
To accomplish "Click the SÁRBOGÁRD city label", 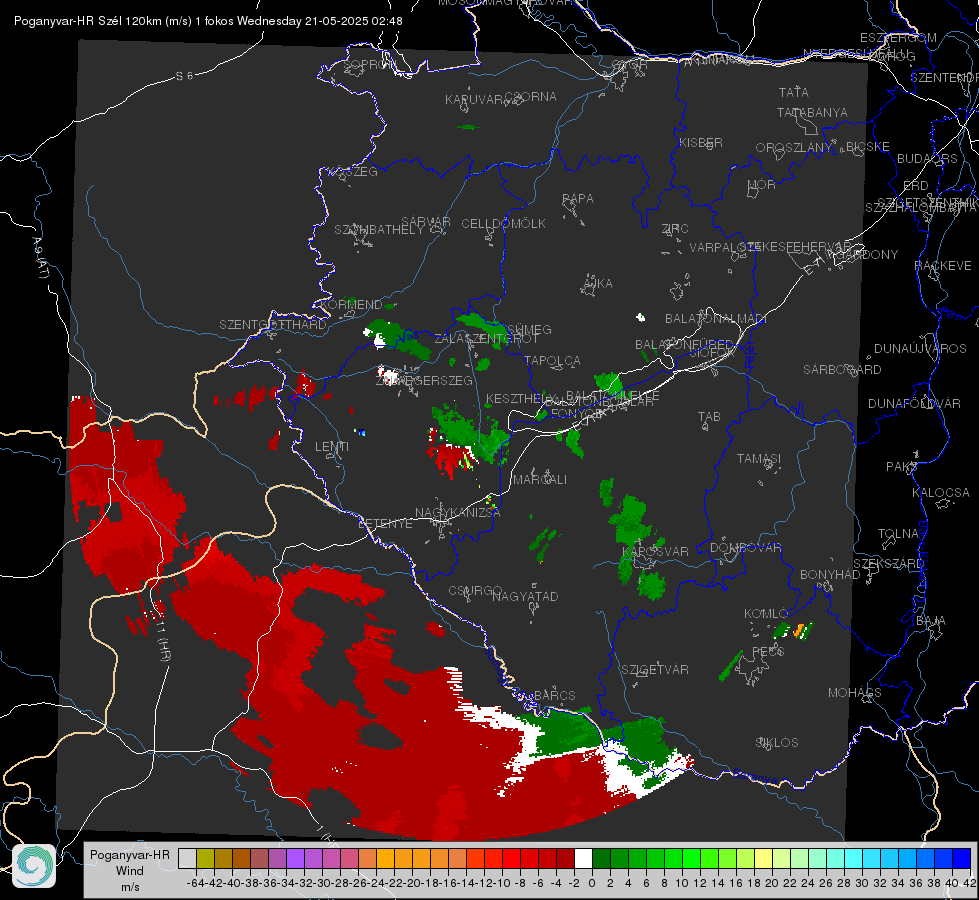I will tap(842, 370).
